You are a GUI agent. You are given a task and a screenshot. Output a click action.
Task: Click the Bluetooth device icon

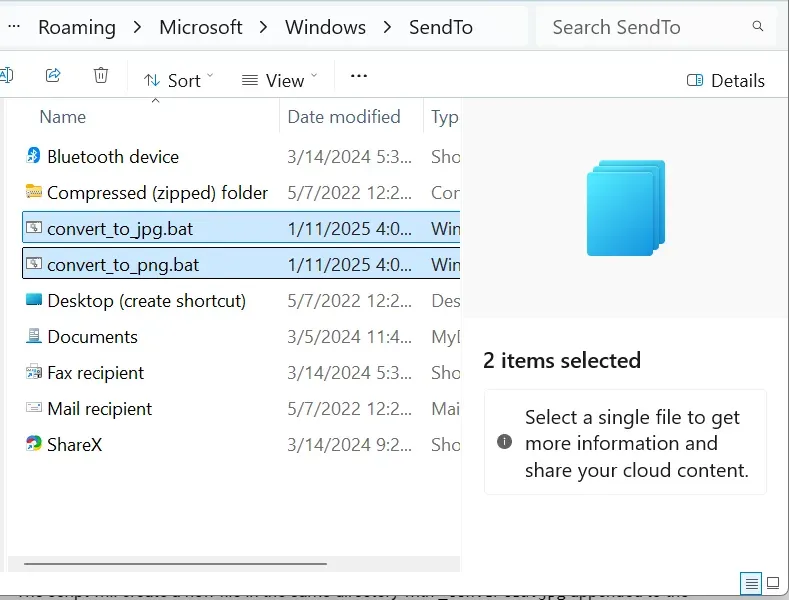point(33,156)
